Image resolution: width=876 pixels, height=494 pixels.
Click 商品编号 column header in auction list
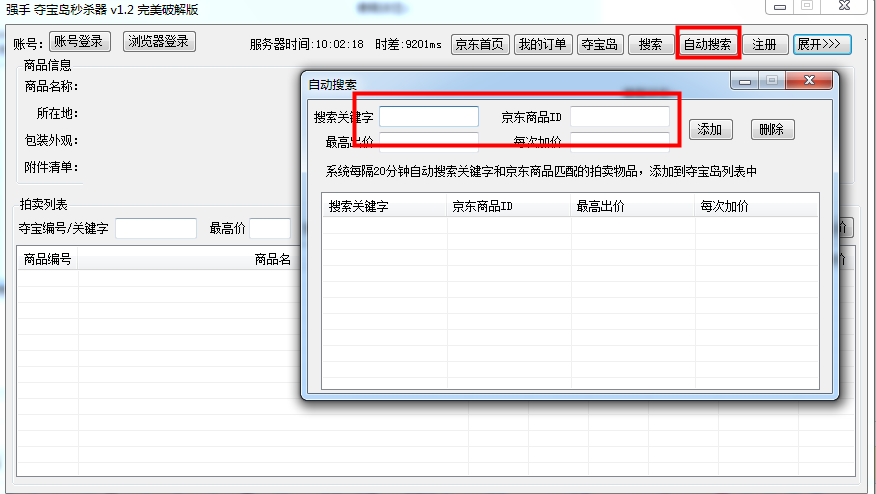click(48, 260)
